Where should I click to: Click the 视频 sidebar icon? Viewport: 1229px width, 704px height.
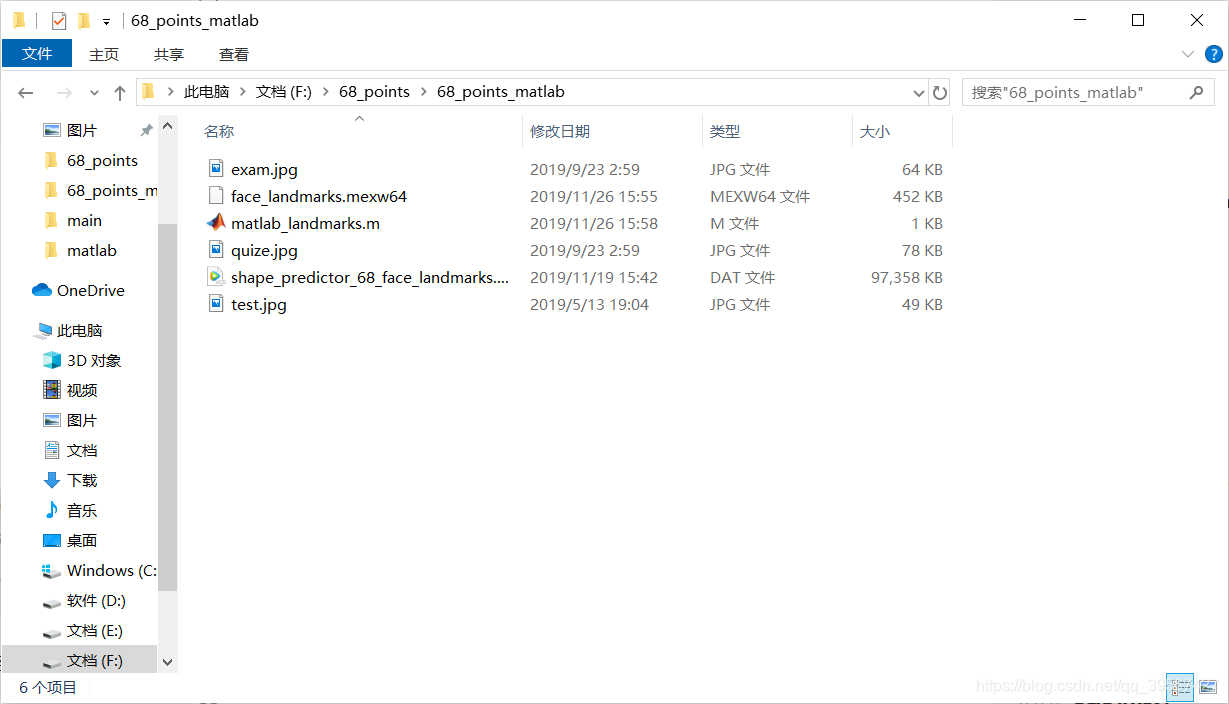52,390
